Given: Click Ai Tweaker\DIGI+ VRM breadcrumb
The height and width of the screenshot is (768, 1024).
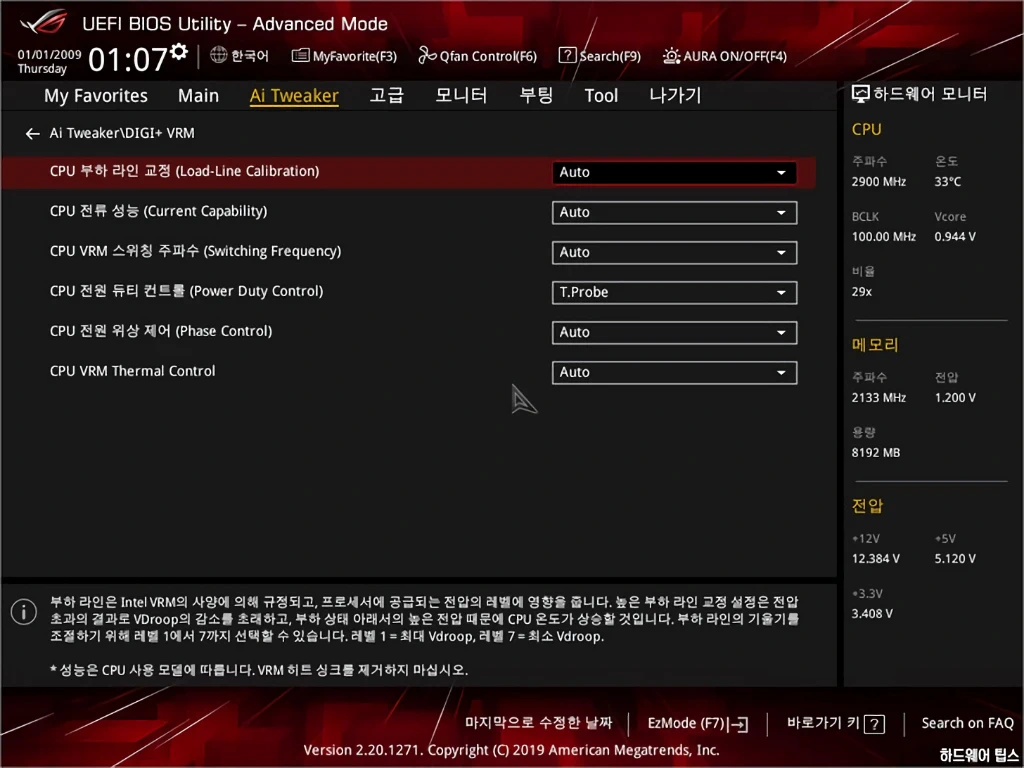Looking at the screenshot, I should coord(122,133).
